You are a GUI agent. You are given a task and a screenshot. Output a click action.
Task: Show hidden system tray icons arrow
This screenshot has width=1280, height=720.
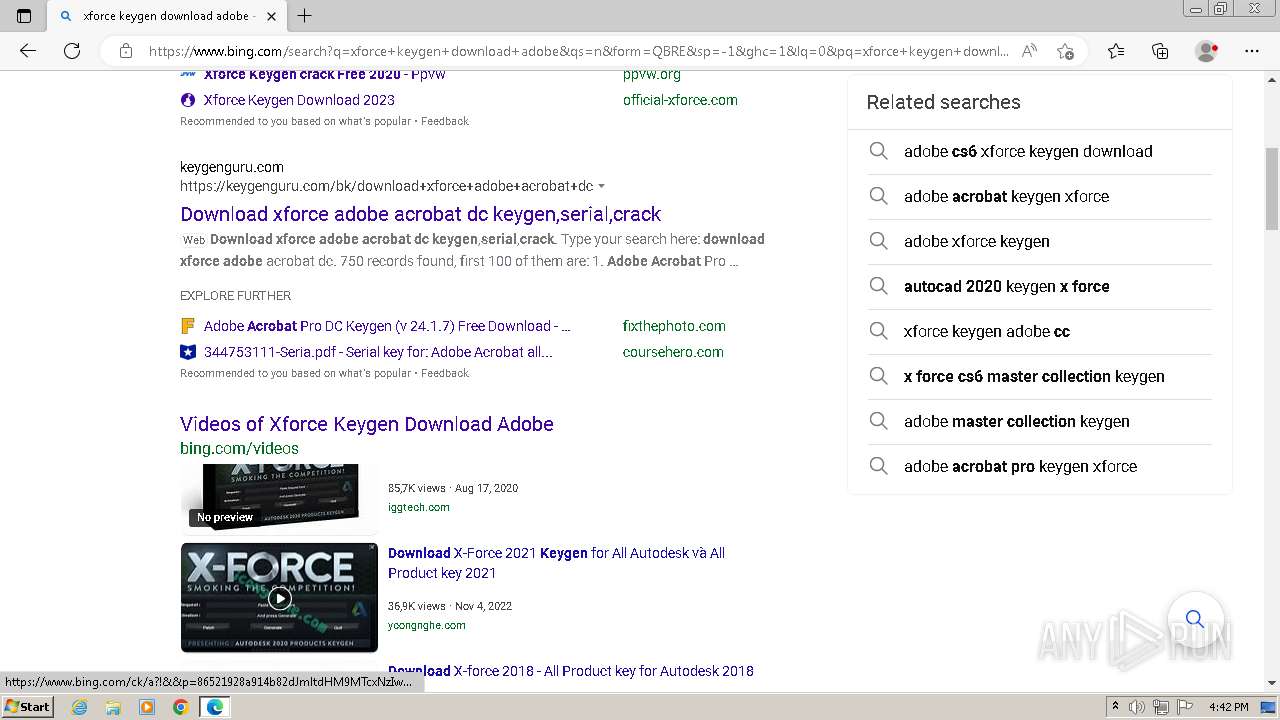(1116, 707)
